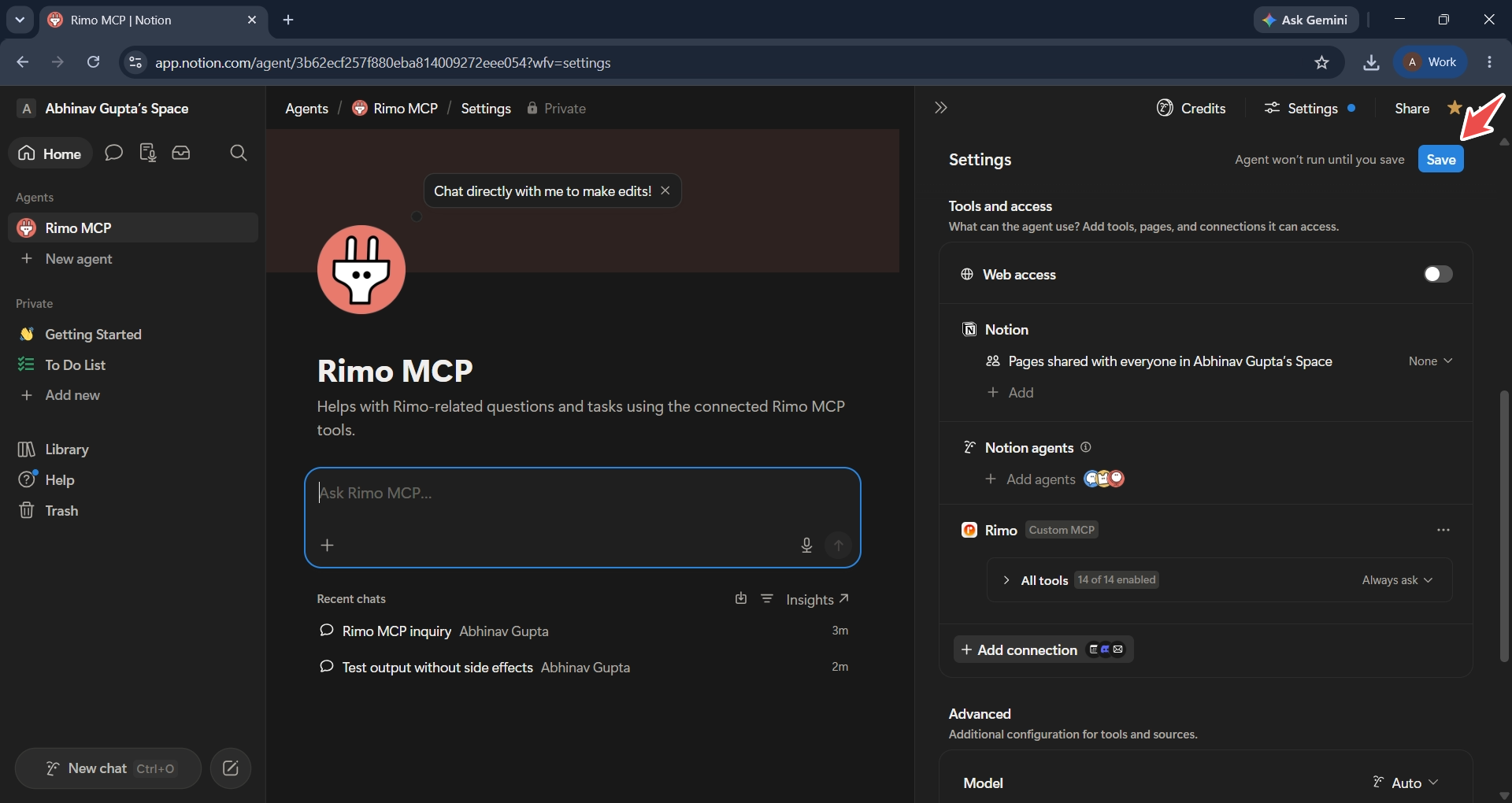Open the inbox tray icon

pos(181,153)
